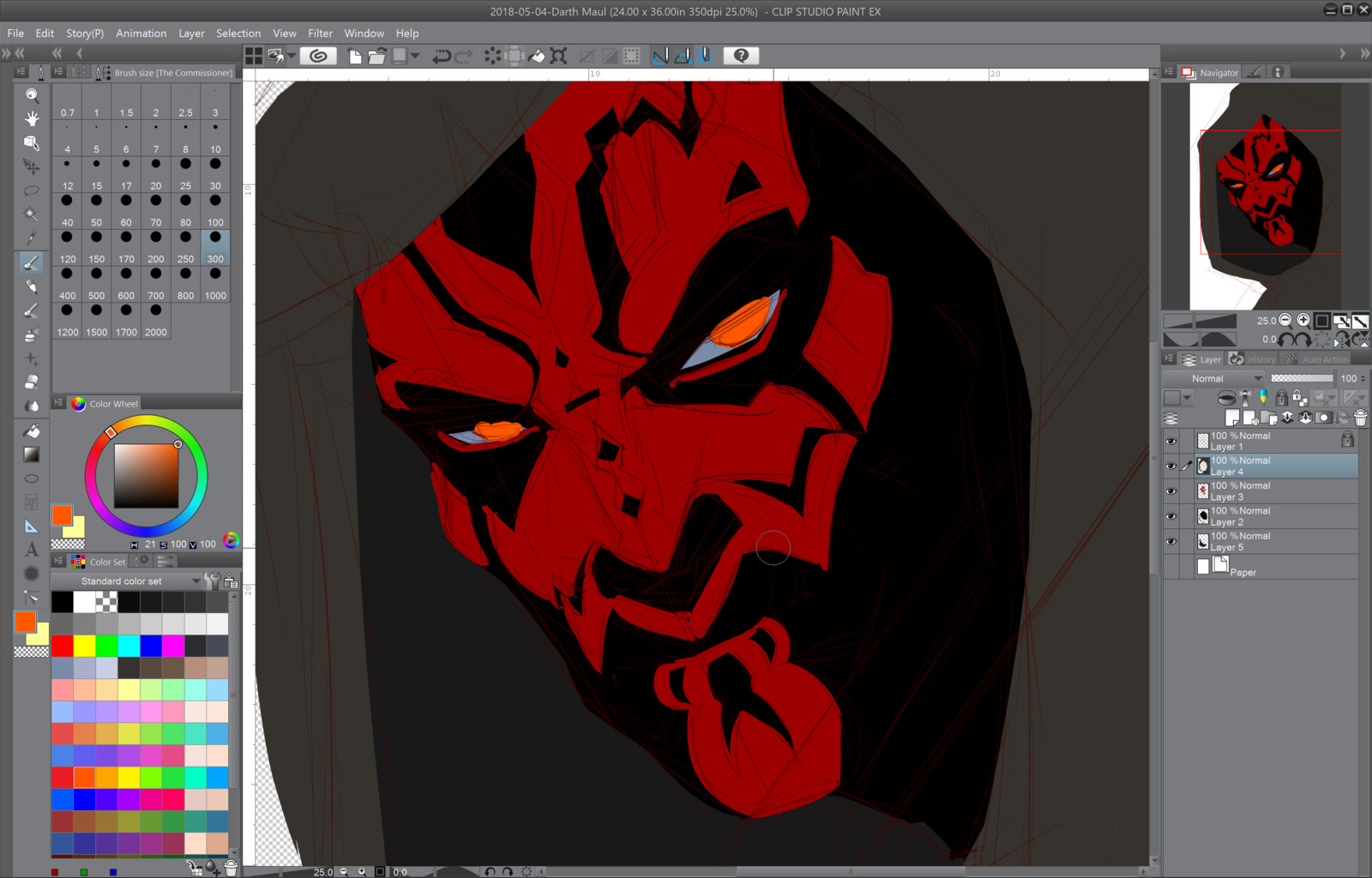The image size is (1372, 878).
Task: Select Layer 3 in the layer list
Action: (x=1260, y=491)
